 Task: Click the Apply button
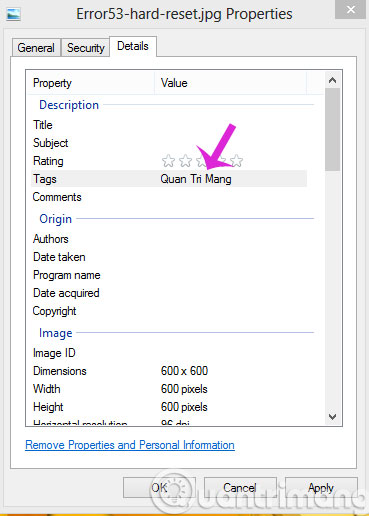pos(321,488)
